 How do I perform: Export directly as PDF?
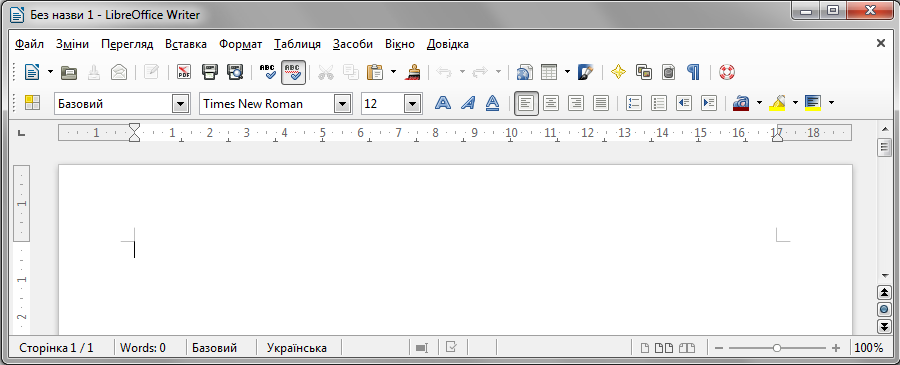tap(184, 72)
